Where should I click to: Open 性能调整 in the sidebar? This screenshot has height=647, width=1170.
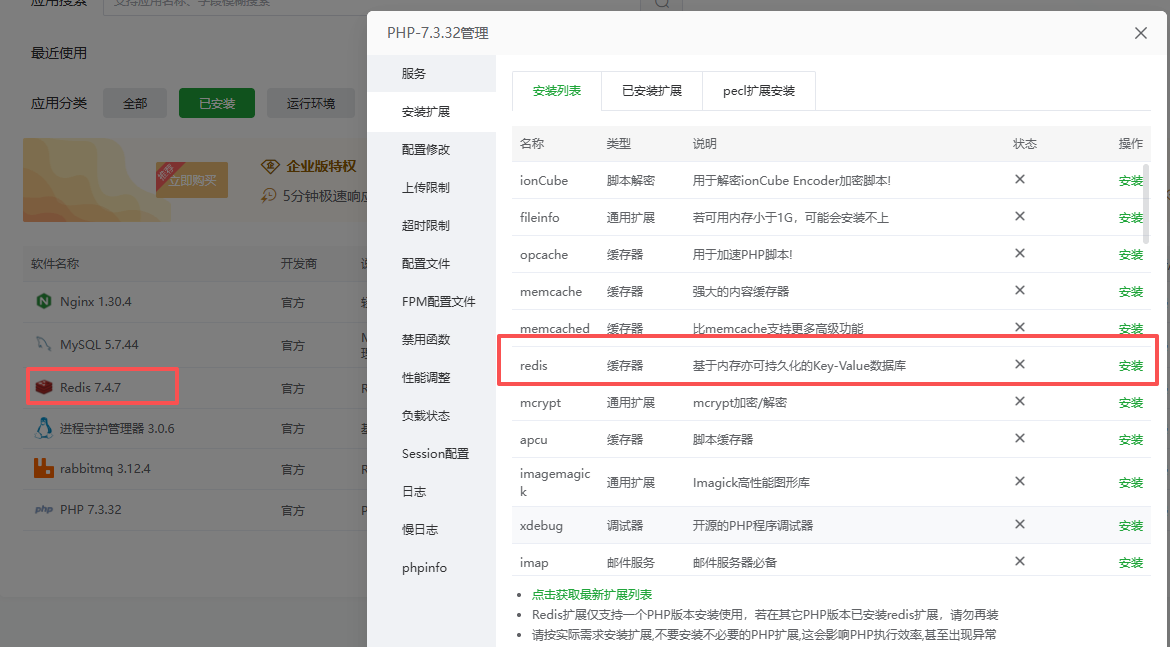431,378
